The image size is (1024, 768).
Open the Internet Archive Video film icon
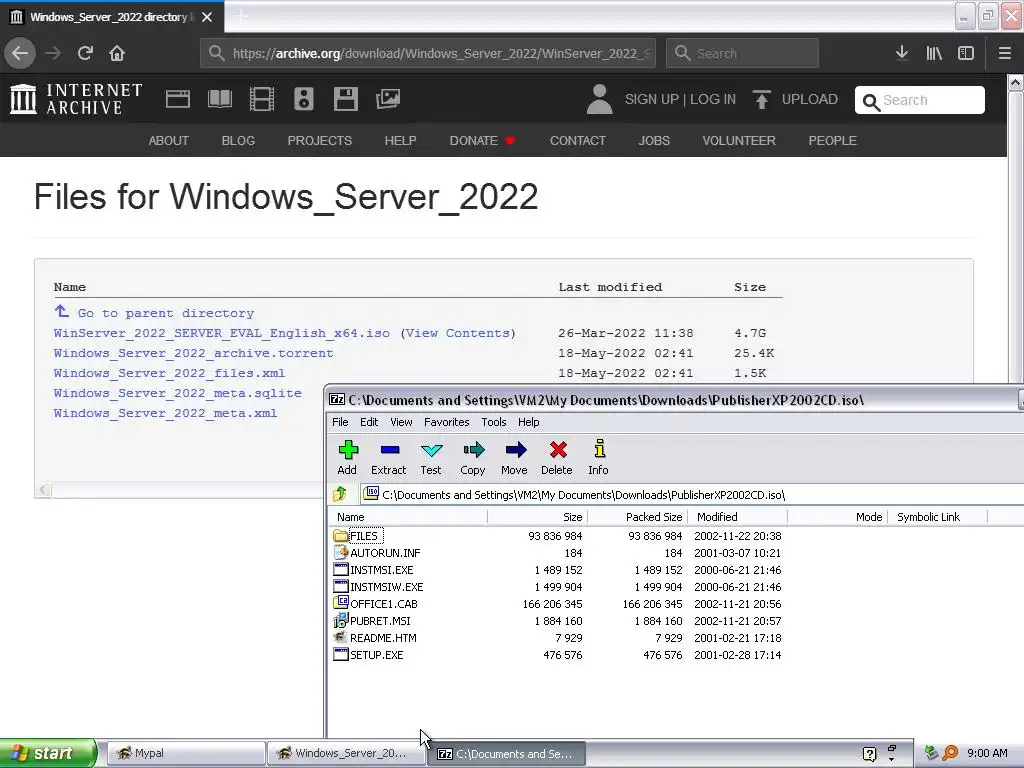coord(262,99)
